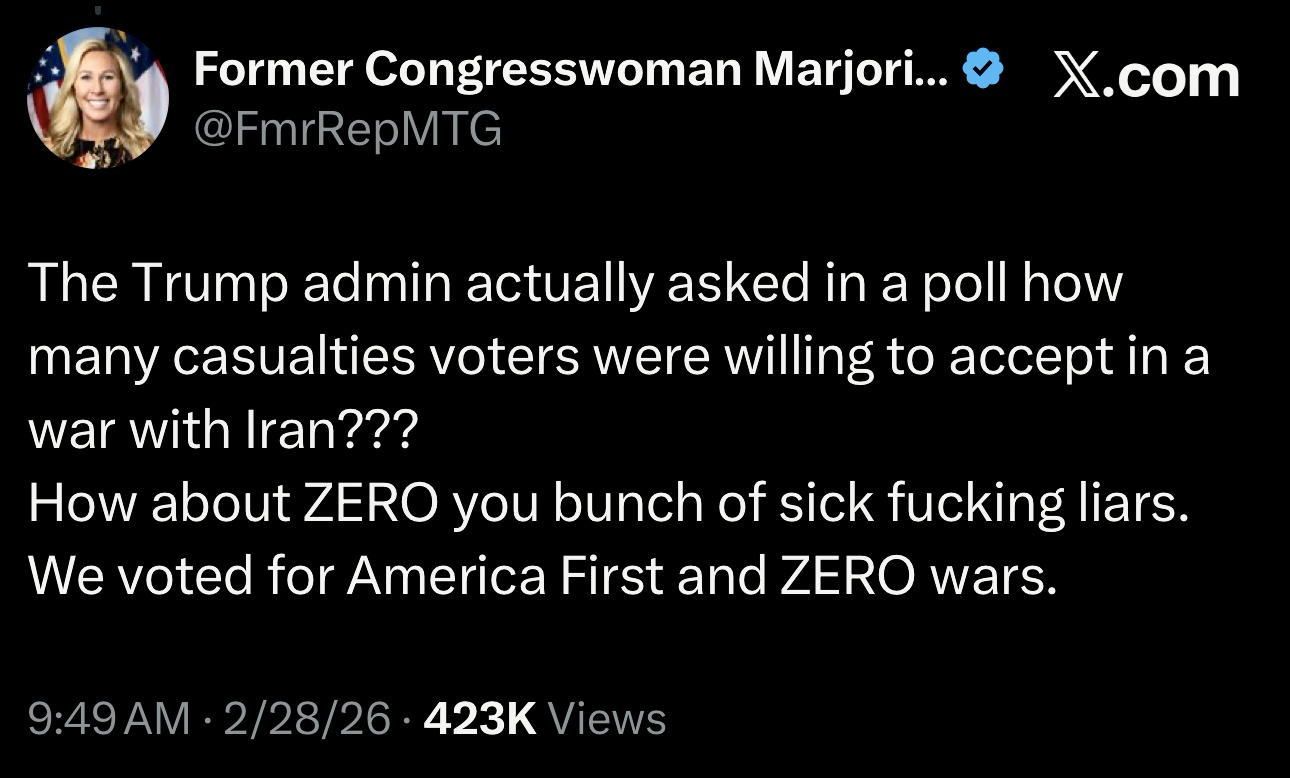Screen dimensions: 1290x778
Task: Click the "Views" label
Action: click(608, 718)
